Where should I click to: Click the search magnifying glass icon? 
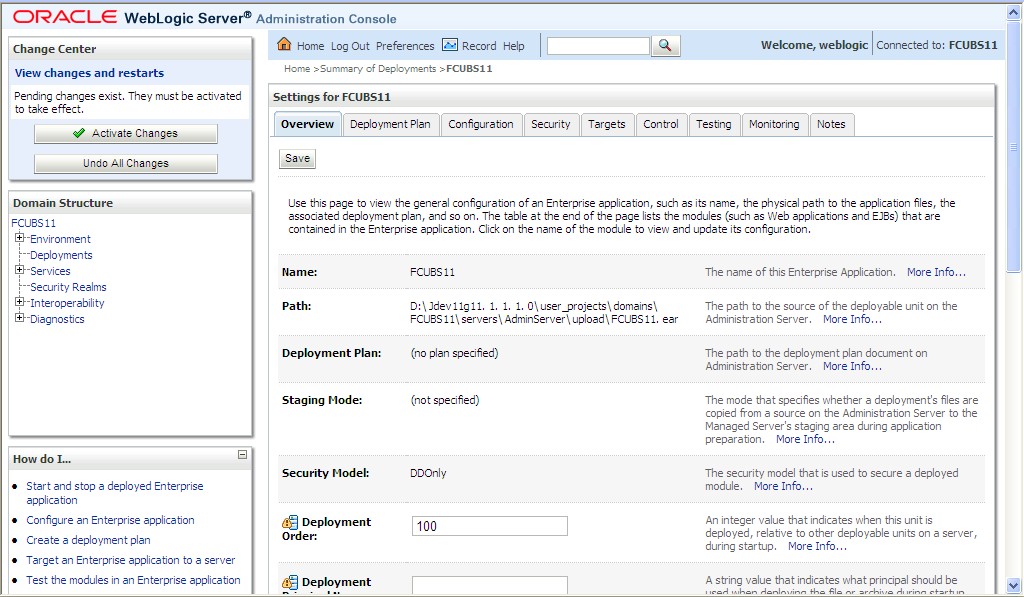(x=666, y=45)
